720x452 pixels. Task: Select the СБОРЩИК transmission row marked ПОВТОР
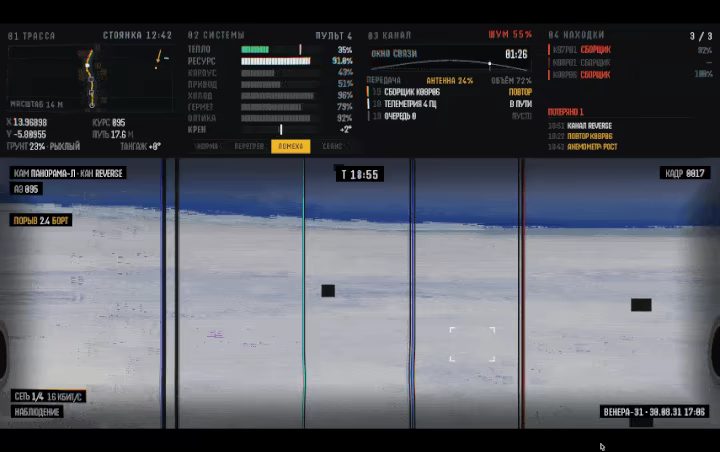(x=450, y=92)
